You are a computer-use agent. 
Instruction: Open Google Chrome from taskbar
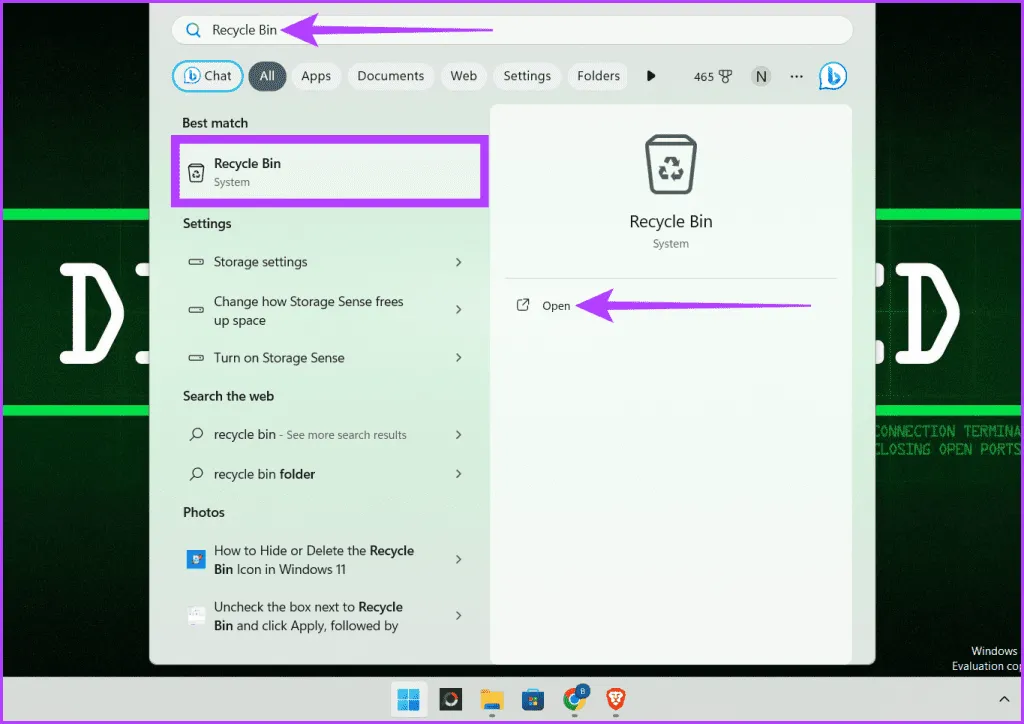click(x=574, y=698)
